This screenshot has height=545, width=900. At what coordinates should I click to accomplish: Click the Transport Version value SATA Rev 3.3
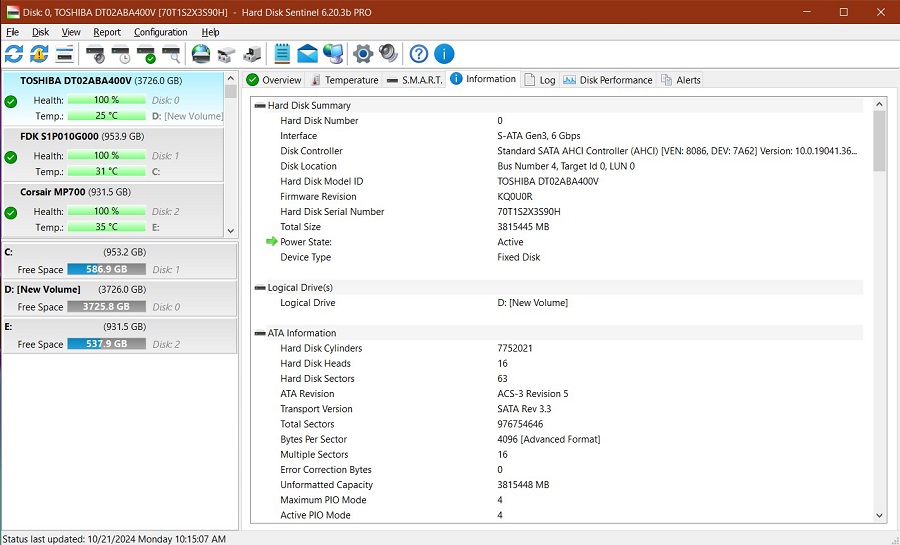[x=524, y=409]
